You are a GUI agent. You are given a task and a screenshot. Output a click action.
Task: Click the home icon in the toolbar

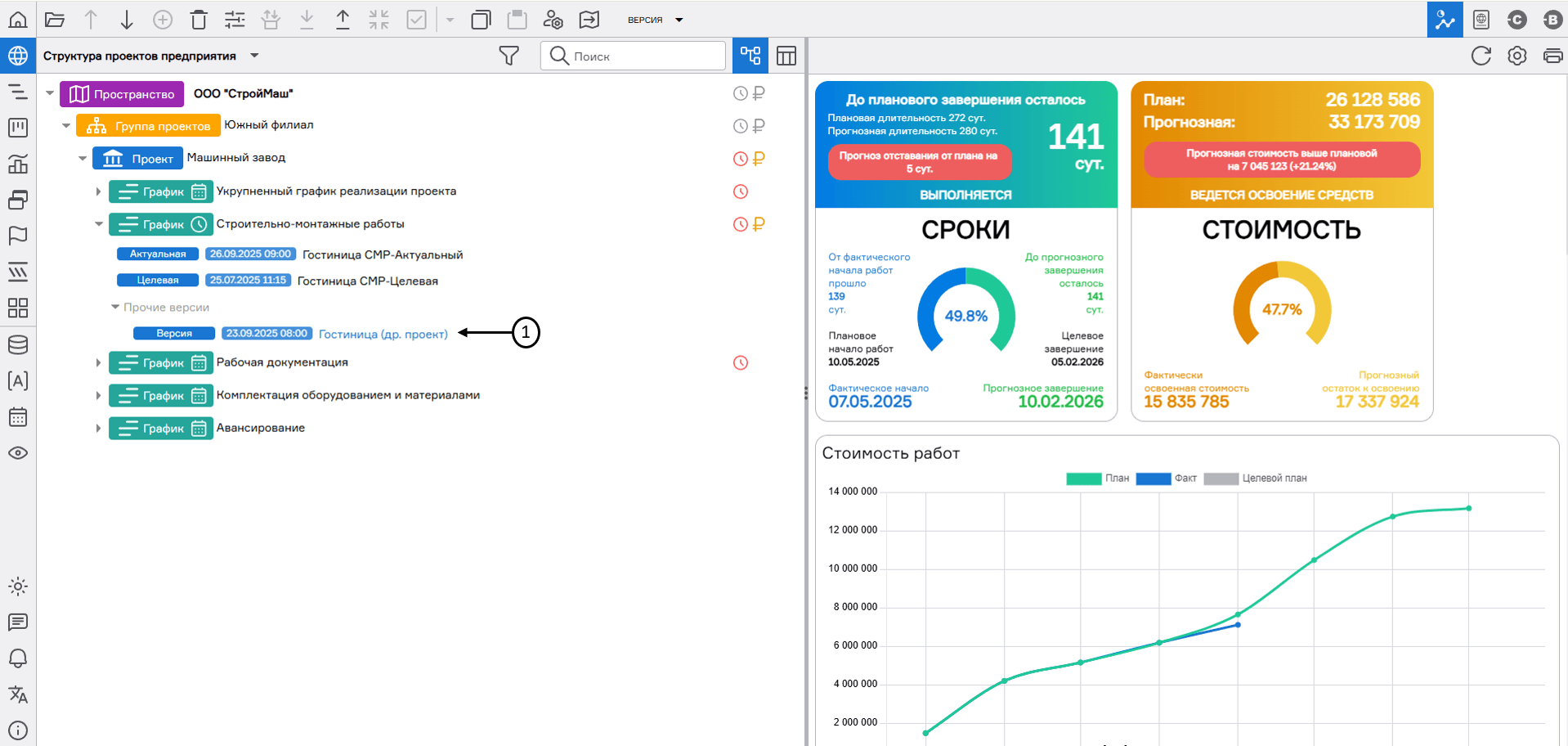(x=18, y=20)
